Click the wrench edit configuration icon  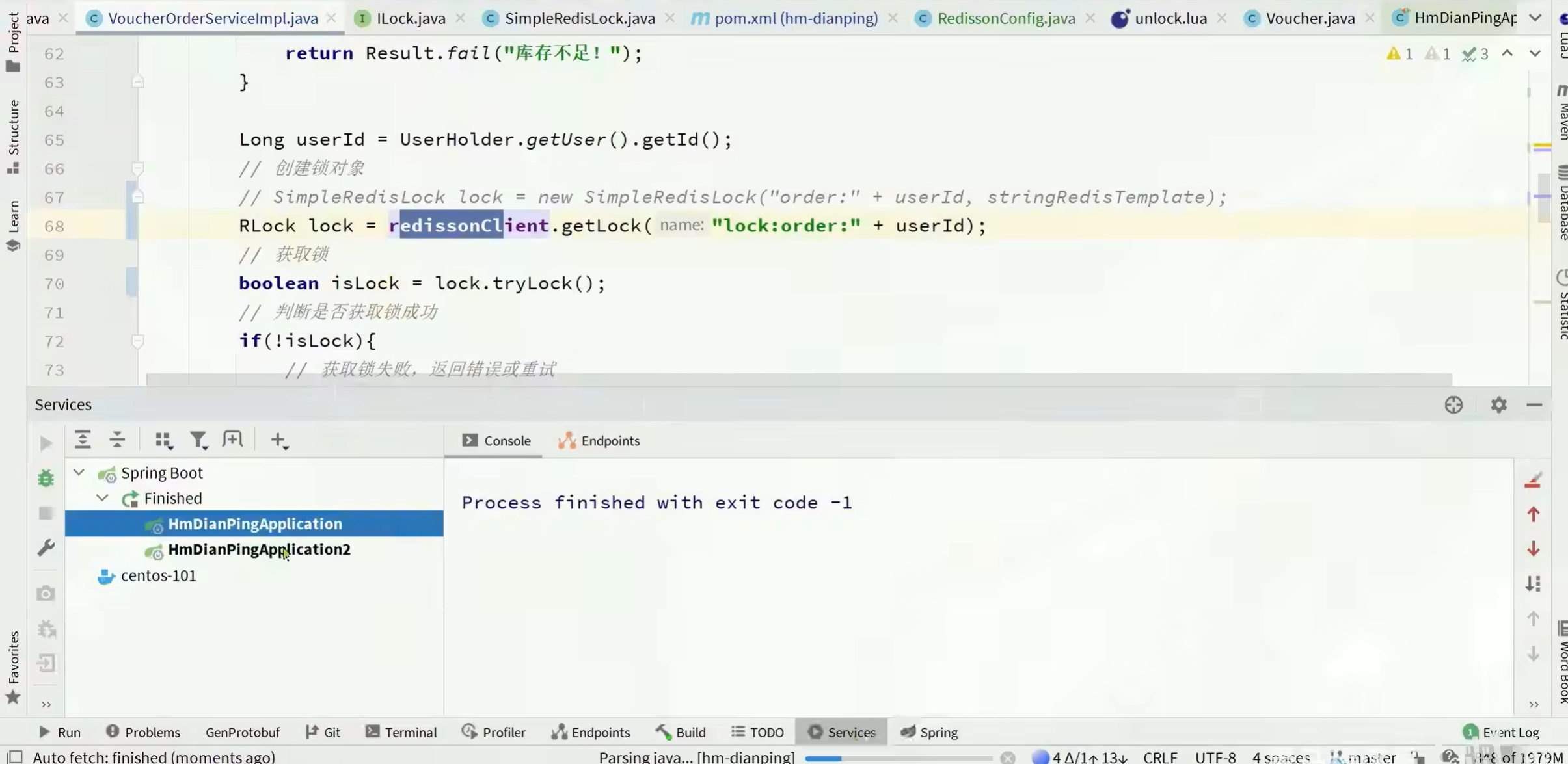[x=46, y=548]
